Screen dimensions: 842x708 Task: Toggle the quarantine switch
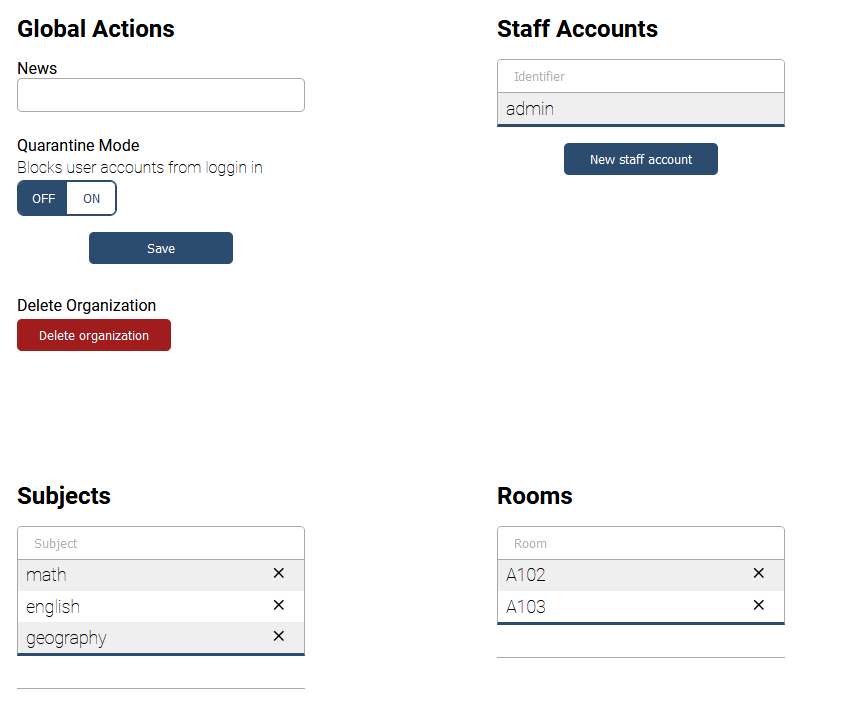pos(66,198)
